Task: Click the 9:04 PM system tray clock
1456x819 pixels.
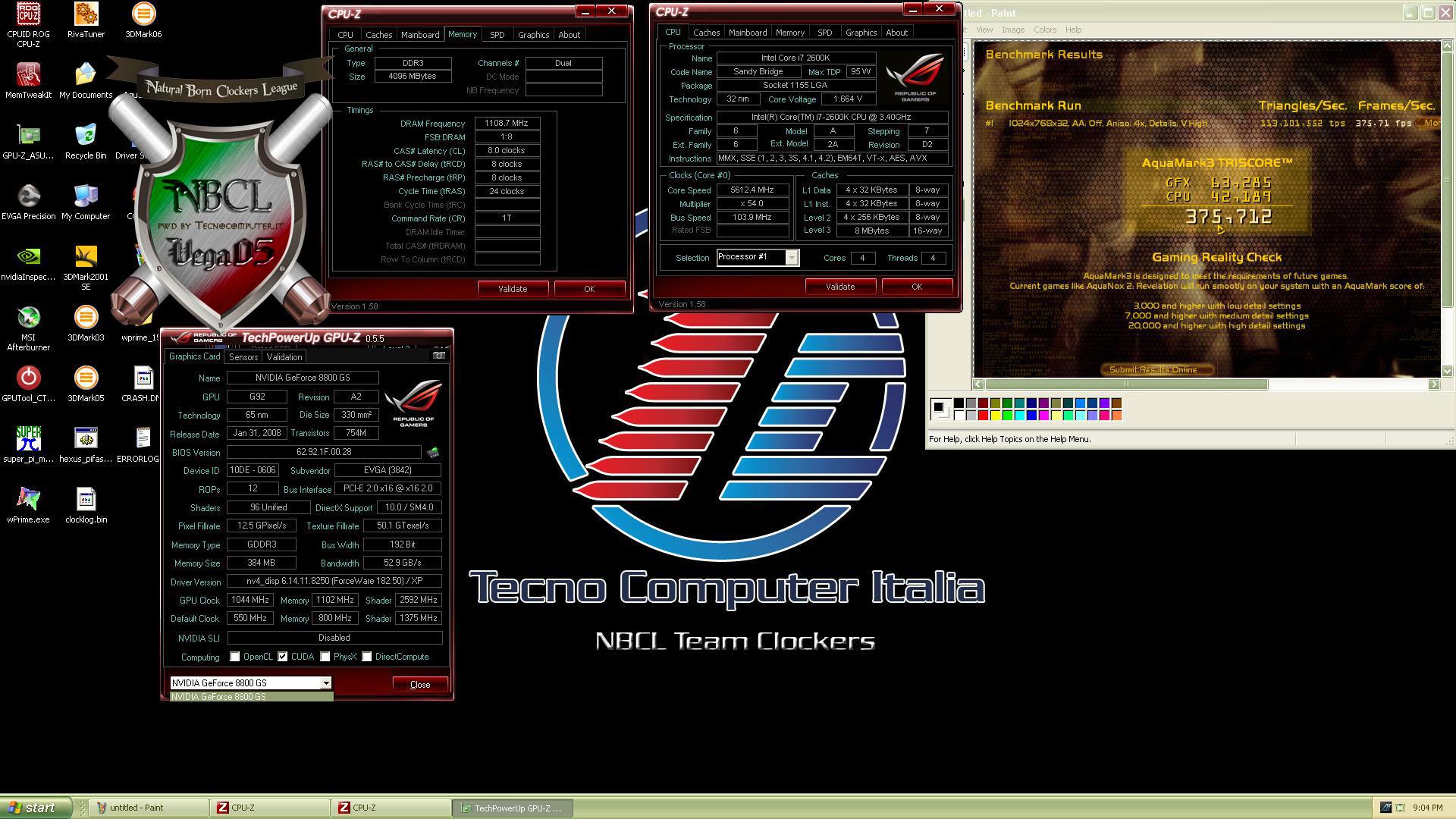Action: coord(1427,808)
